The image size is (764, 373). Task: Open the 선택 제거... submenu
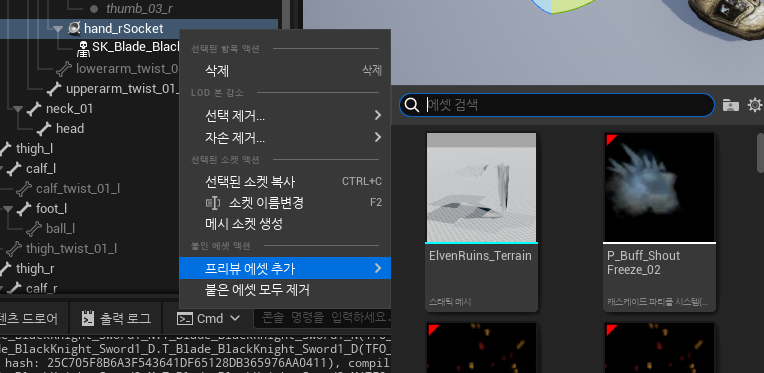click(x=285, y=116)
